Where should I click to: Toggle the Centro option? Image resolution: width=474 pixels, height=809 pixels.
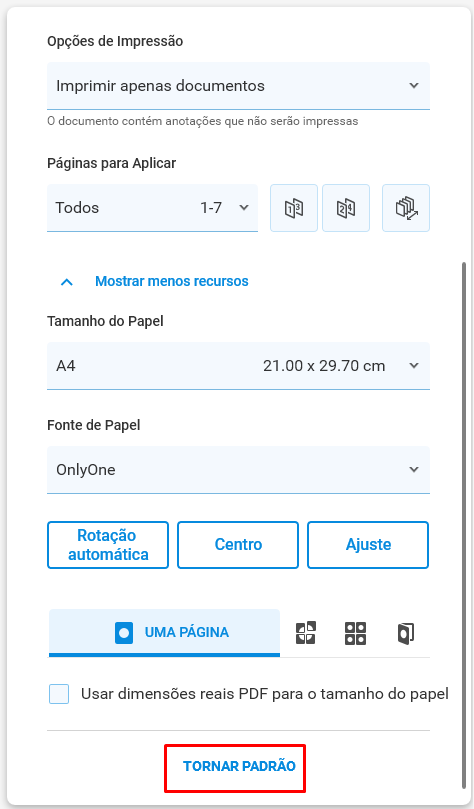(x=238, y=545)
